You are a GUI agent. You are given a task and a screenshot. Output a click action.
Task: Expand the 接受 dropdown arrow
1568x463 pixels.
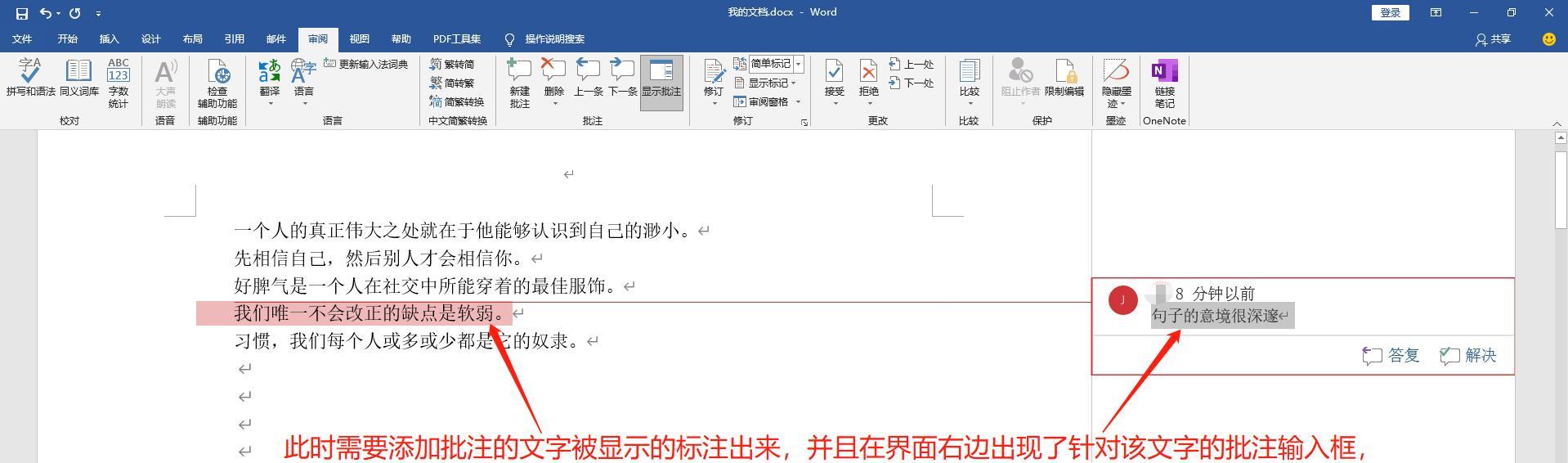835,104
